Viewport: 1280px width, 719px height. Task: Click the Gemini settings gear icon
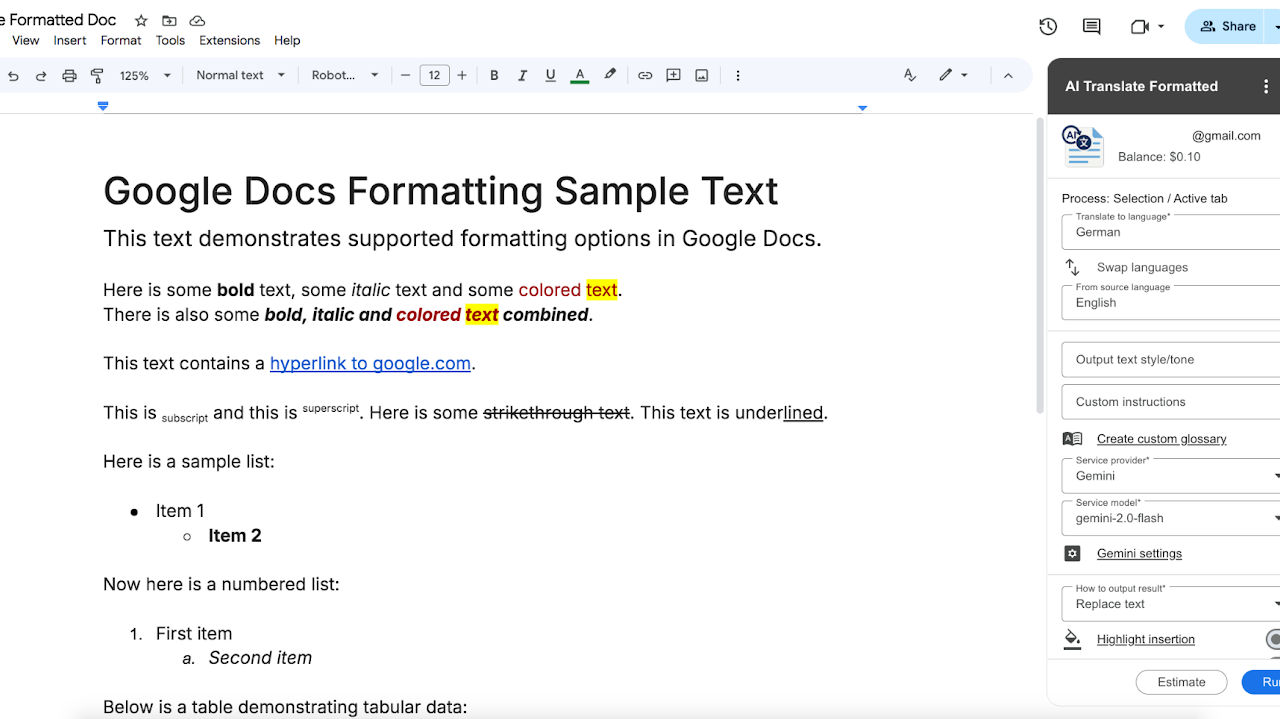tap(1072, 554)
